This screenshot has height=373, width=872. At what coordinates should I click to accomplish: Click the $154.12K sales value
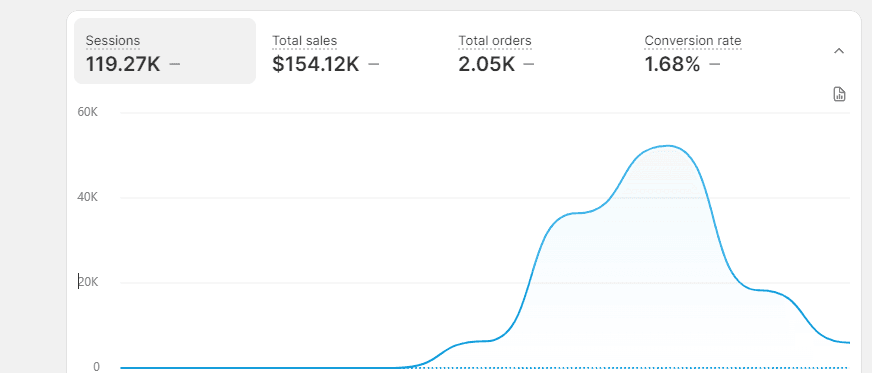[x=316, y=64]
